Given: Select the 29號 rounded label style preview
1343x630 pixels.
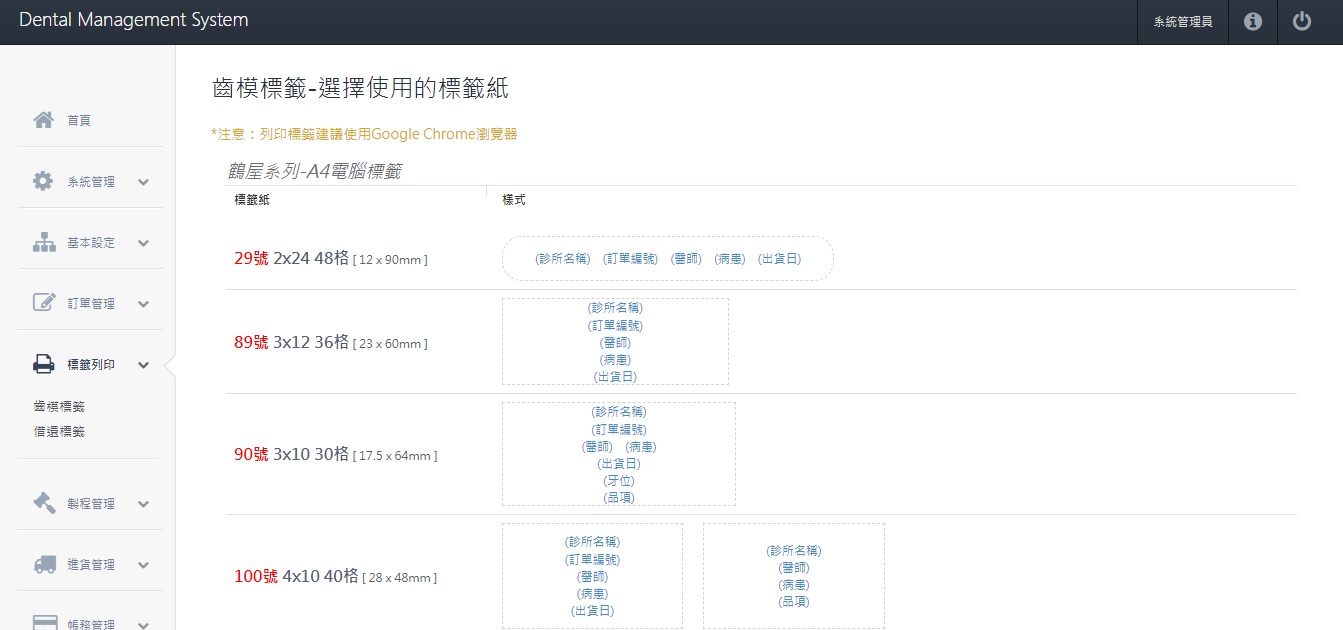Looking at the screenshot, I should (x=668, y=258).
